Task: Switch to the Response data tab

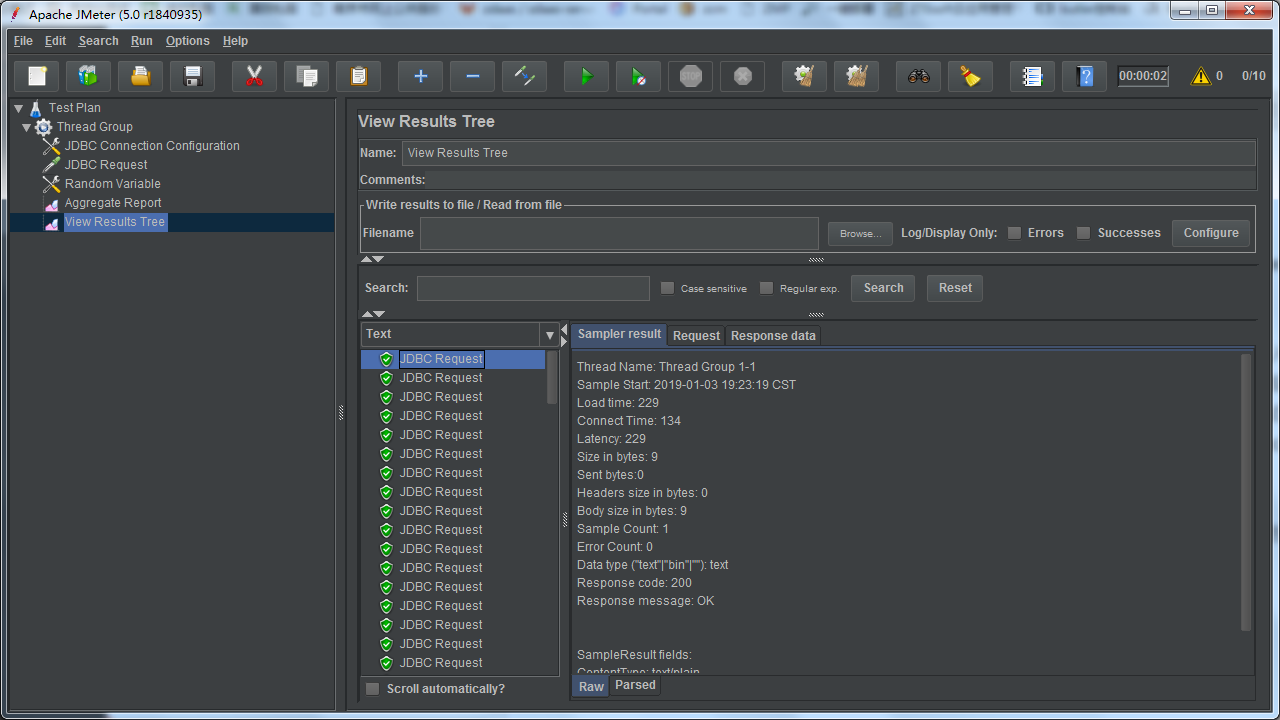Action: 773,336
